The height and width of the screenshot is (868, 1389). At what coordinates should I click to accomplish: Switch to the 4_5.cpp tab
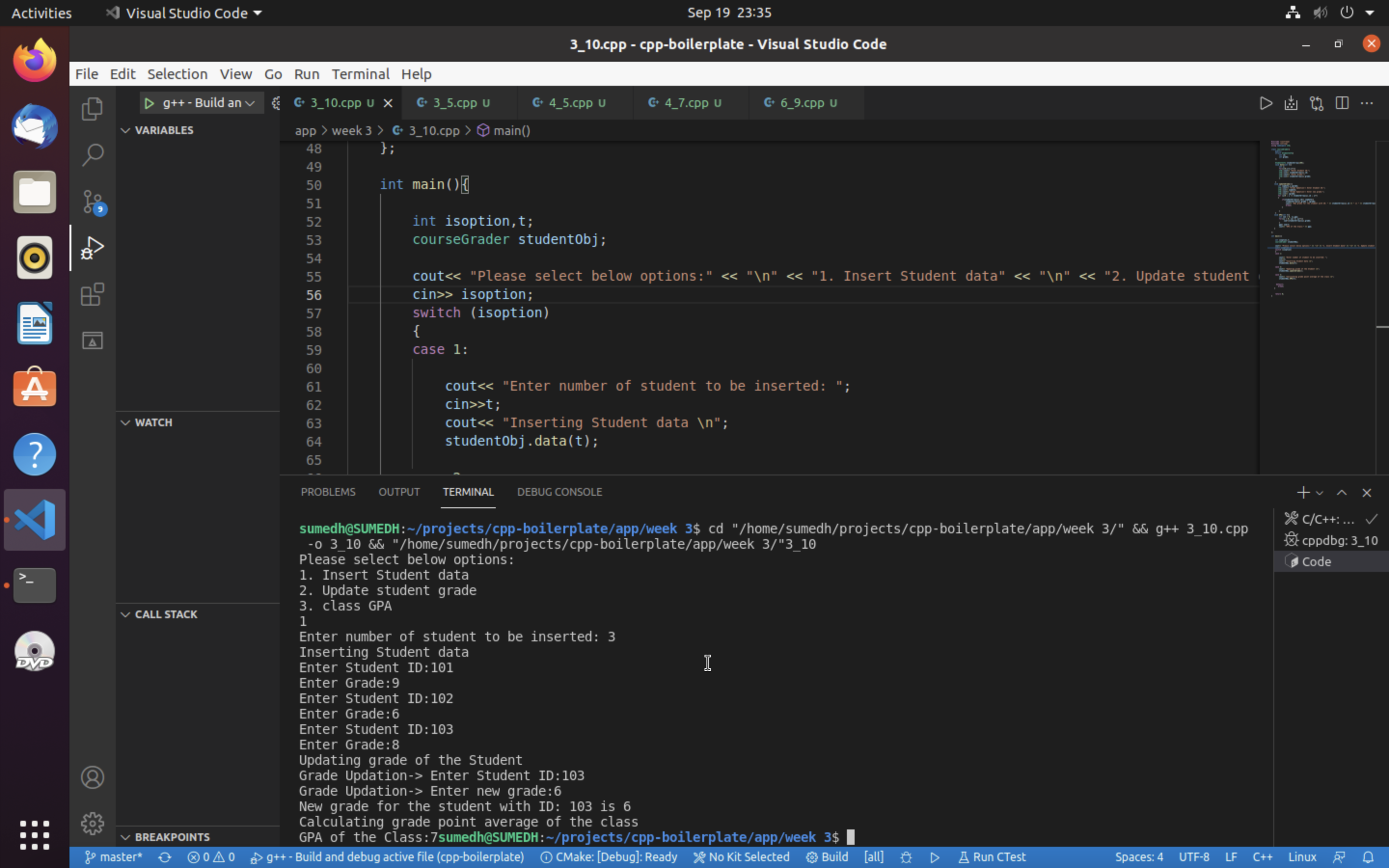click(574, 103)
